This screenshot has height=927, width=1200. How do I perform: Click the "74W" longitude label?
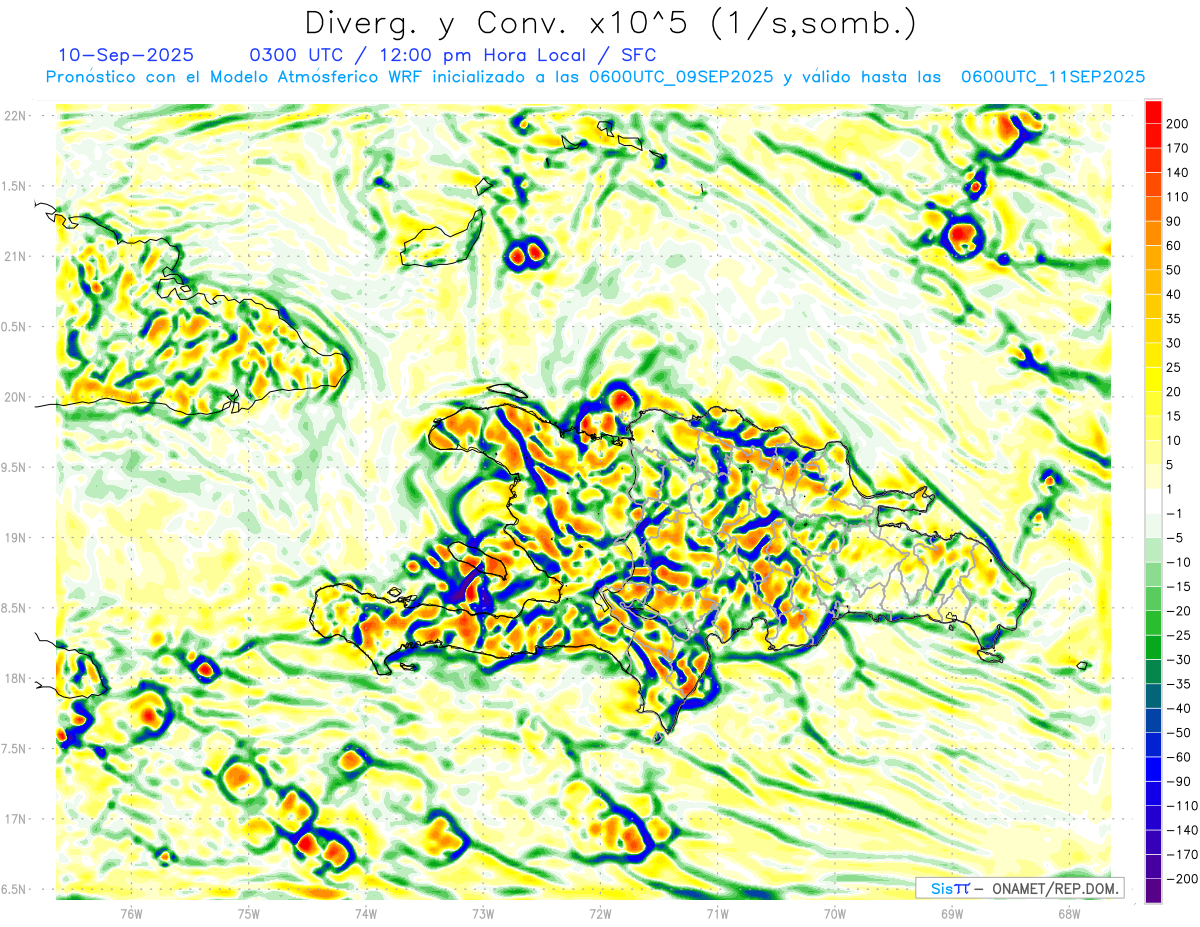click(x=365, y=913)
